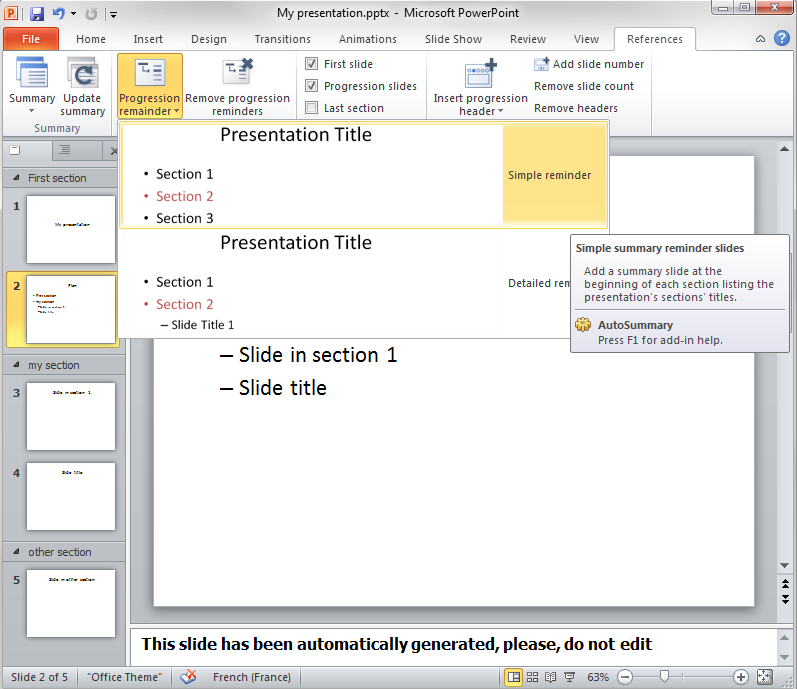Viewport: 797px width, 689px height.
Task: Click the 'Slide title' bullet text
Action: point(283,388)
